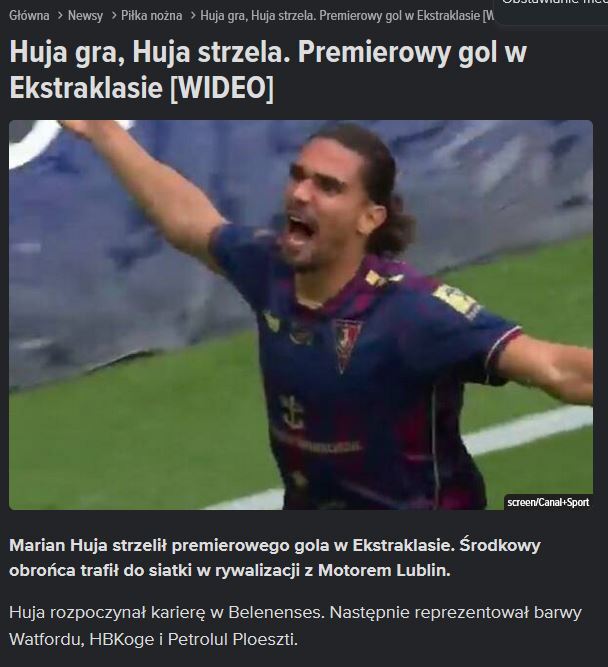Click the yellow patch on the sleeve
This screenshot has height=667, width=608.
[x=455, y=299]
